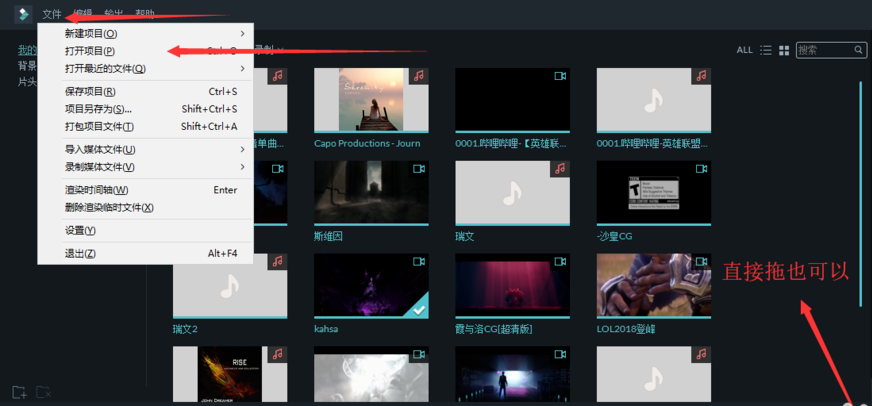Viewport: 872px width, 406px height.
Task: Click video camera badge on 霞与洛CG clip
Action: [x=560, y=262]
